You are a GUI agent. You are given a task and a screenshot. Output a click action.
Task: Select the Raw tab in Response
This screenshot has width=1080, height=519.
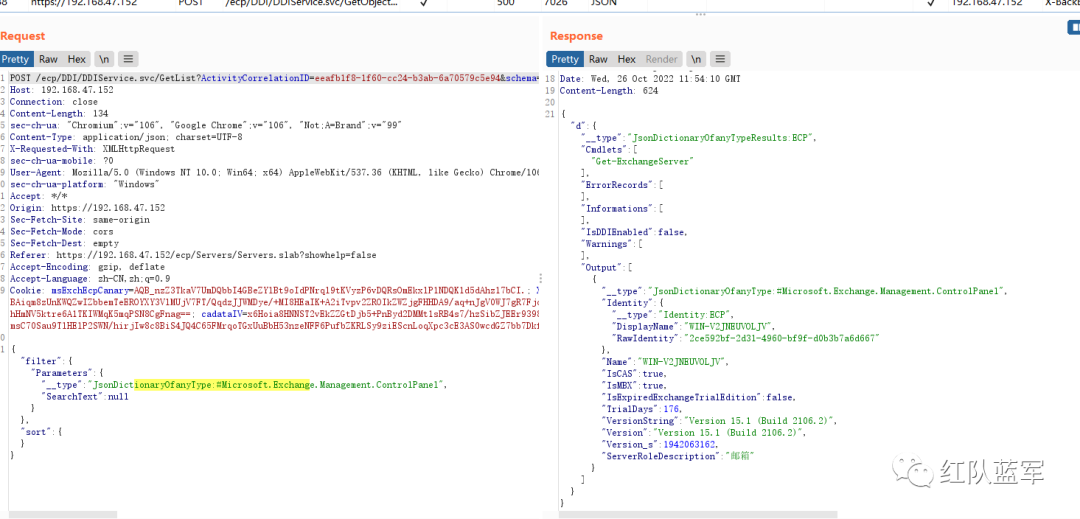tap(599, 59)
